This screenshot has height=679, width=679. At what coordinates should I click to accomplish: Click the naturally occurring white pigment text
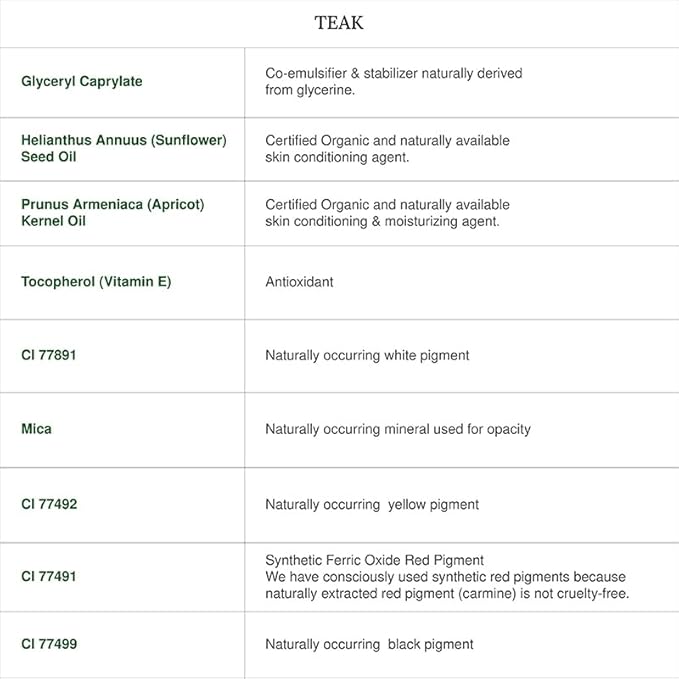367,355
